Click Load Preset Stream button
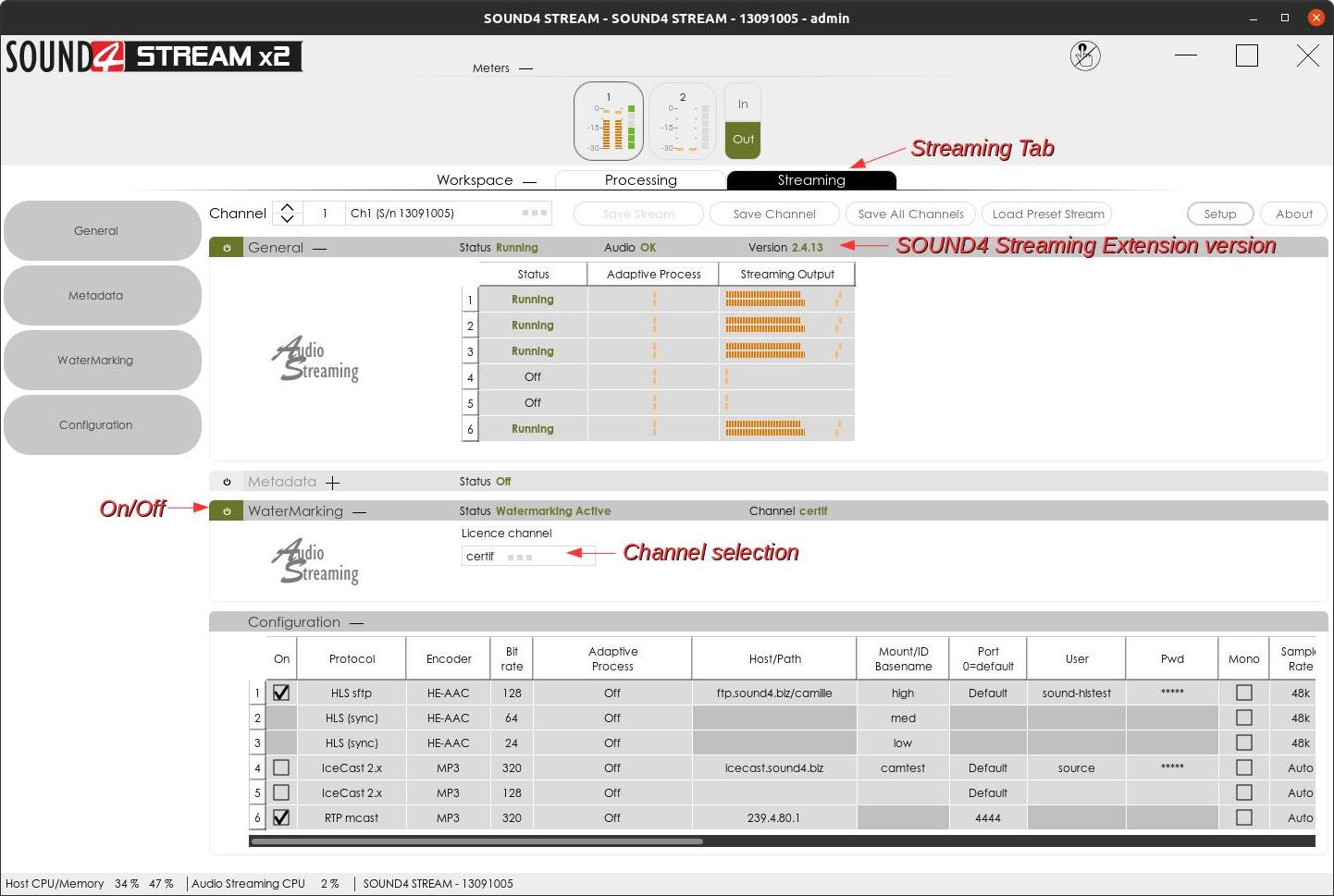Viewport: 1334px width, 896px height. pos(1047,214)
